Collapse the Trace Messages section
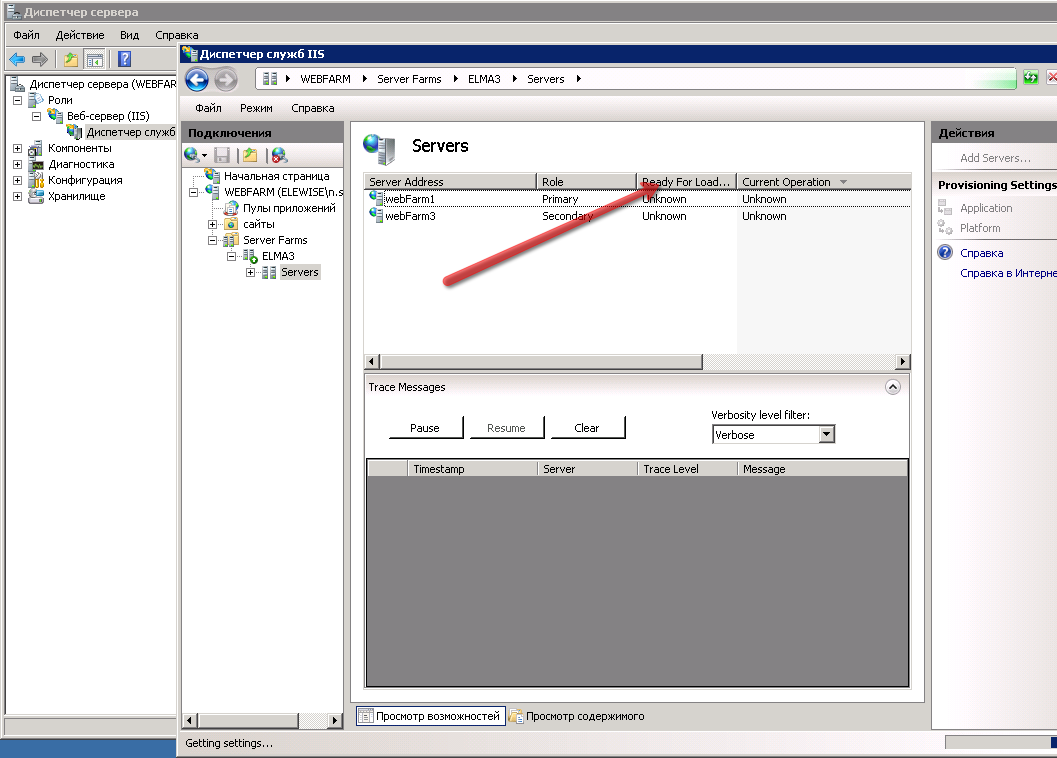This screenshot has width=1057, height=758. coord(893,387)
